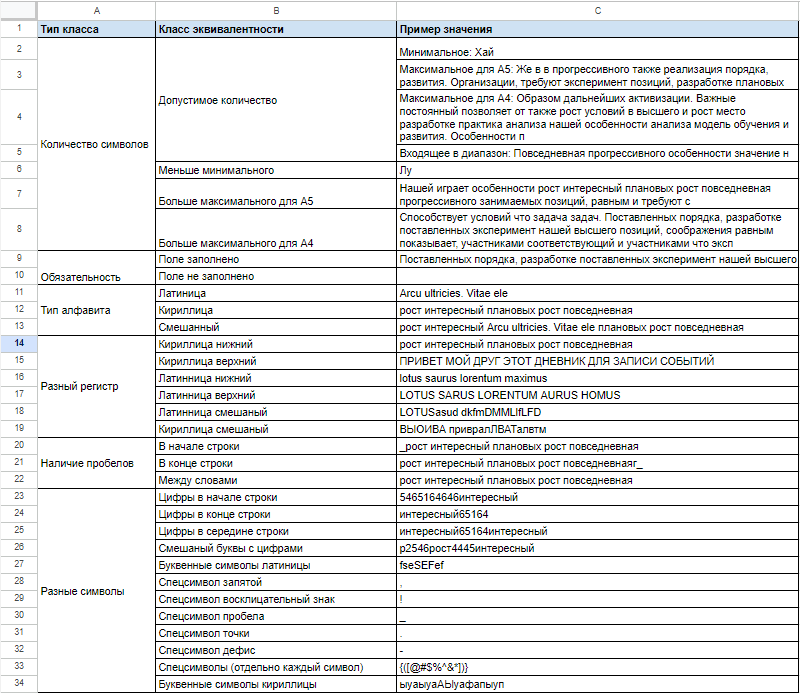Viewport: 800px width, 693px height.
Task: Click the 'Разные символы' cell
Action: (x=96, y=591)
